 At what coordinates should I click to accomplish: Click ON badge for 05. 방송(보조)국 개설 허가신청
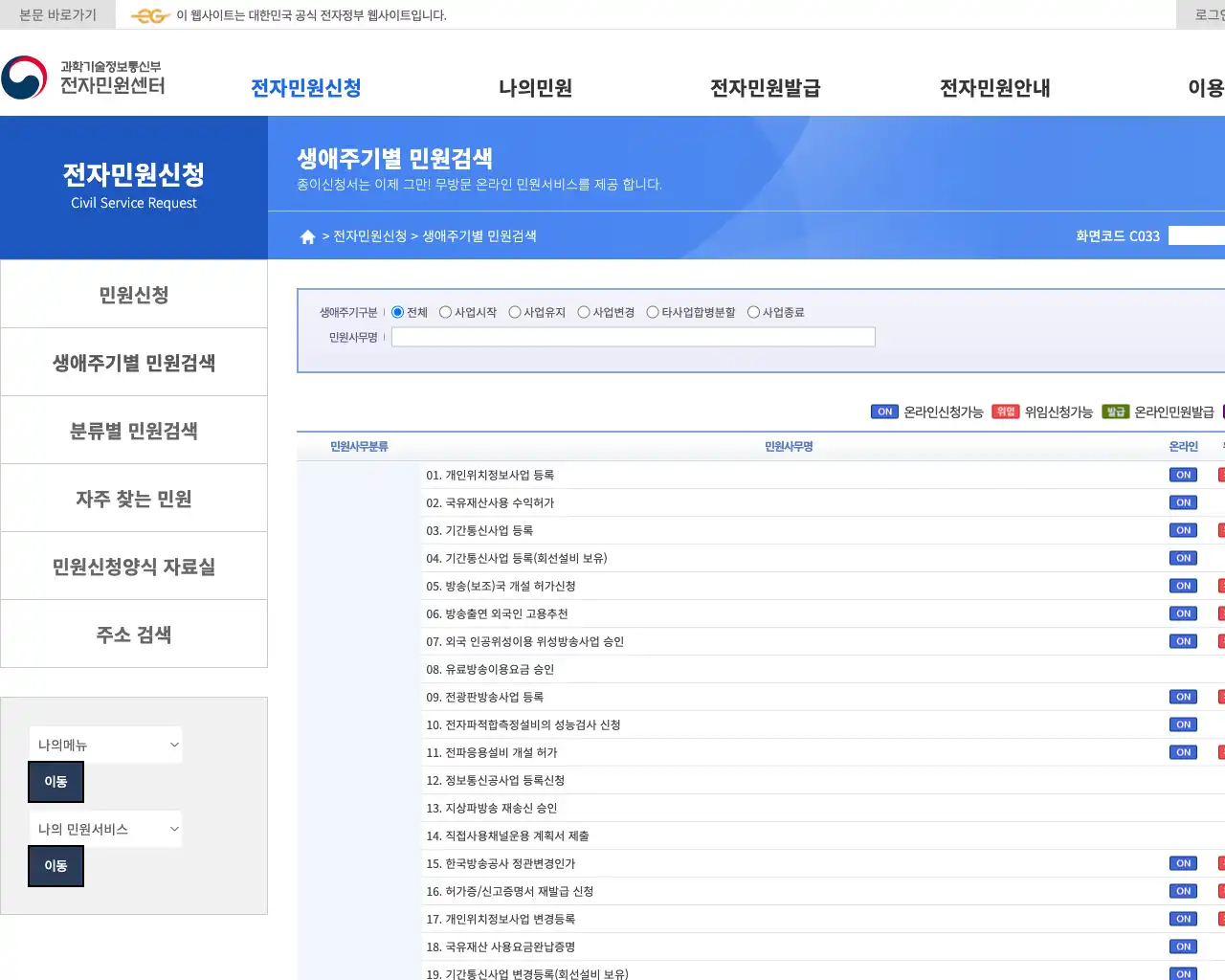coord(1184,586)
